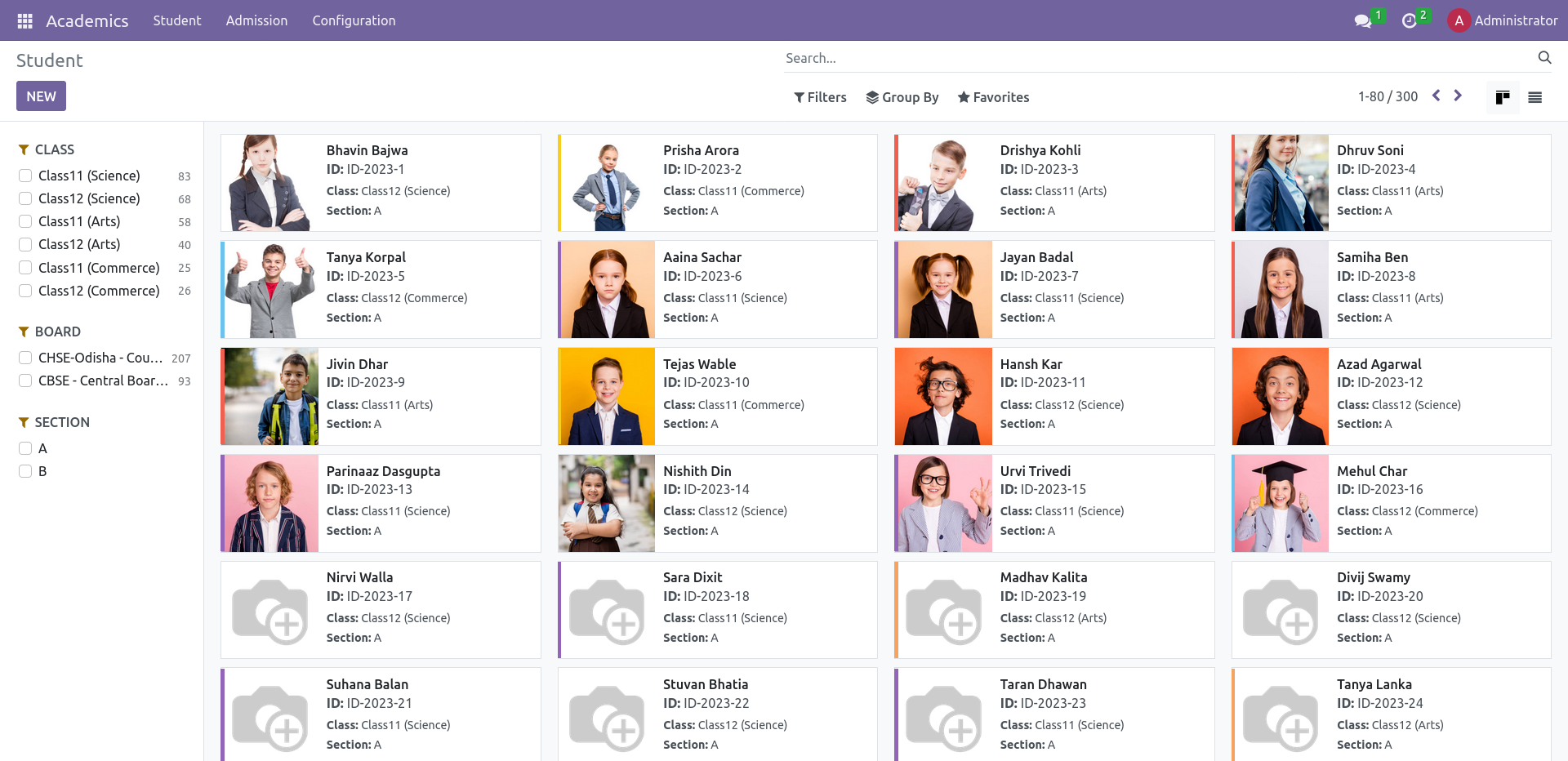This screenshot has width=1568, height=761.
Task: Open the Admission menu
Action: click(256, 20)
